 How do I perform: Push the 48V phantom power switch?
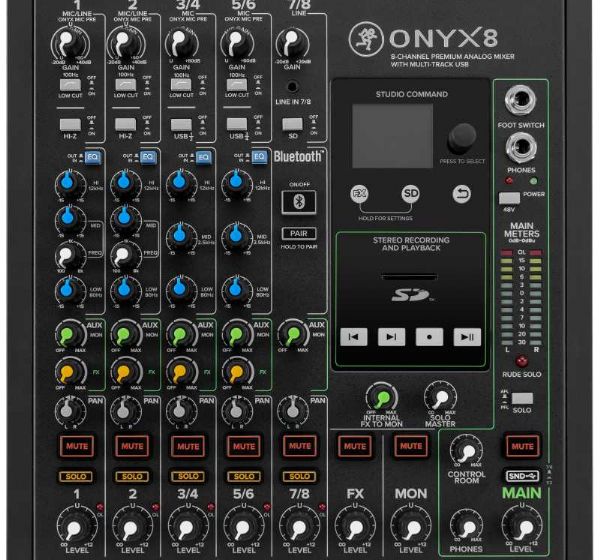tap(510, 198)
